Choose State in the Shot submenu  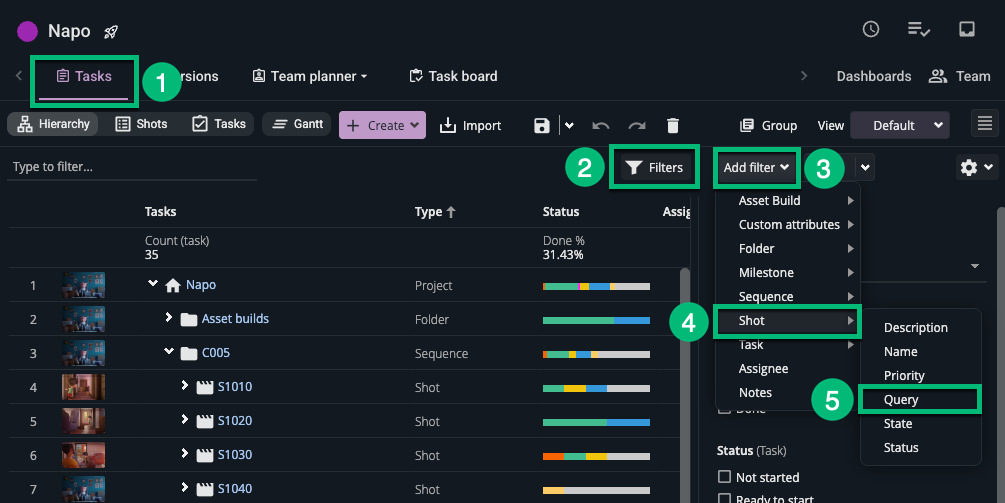(x=920, y=424)
